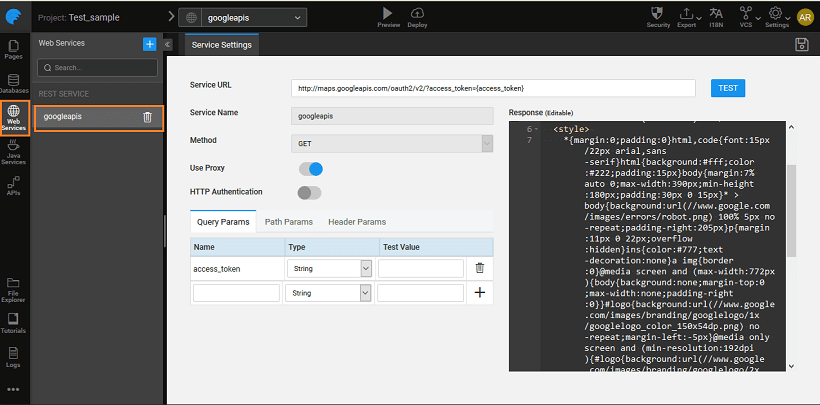Viewport: 820px width, 405px height.
Task: Delete the googleapis service with the trash icon
Action: [147, 117]
